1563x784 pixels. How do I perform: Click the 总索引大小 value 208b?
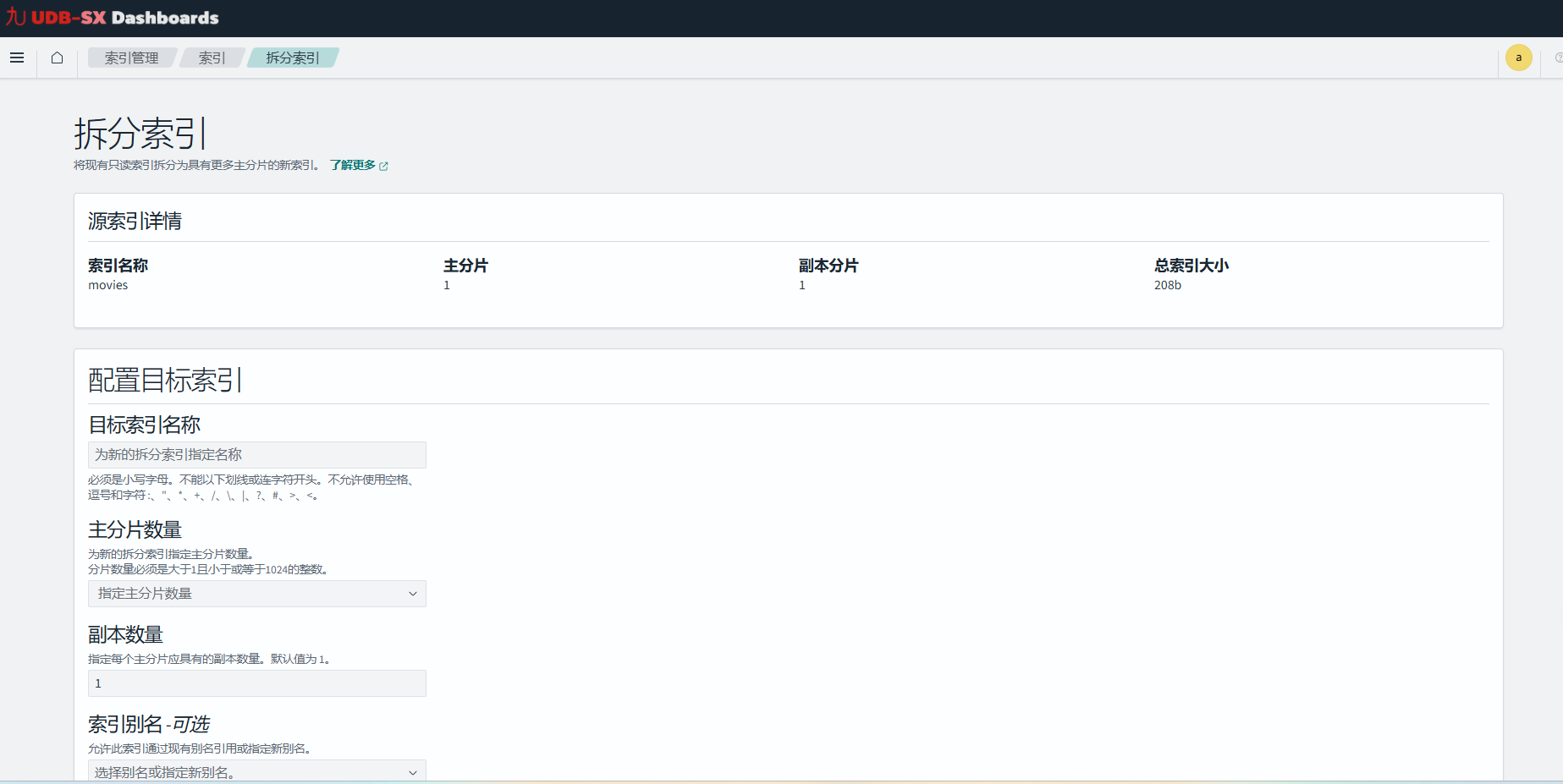pyautogui.click(x=1167, y=285)
